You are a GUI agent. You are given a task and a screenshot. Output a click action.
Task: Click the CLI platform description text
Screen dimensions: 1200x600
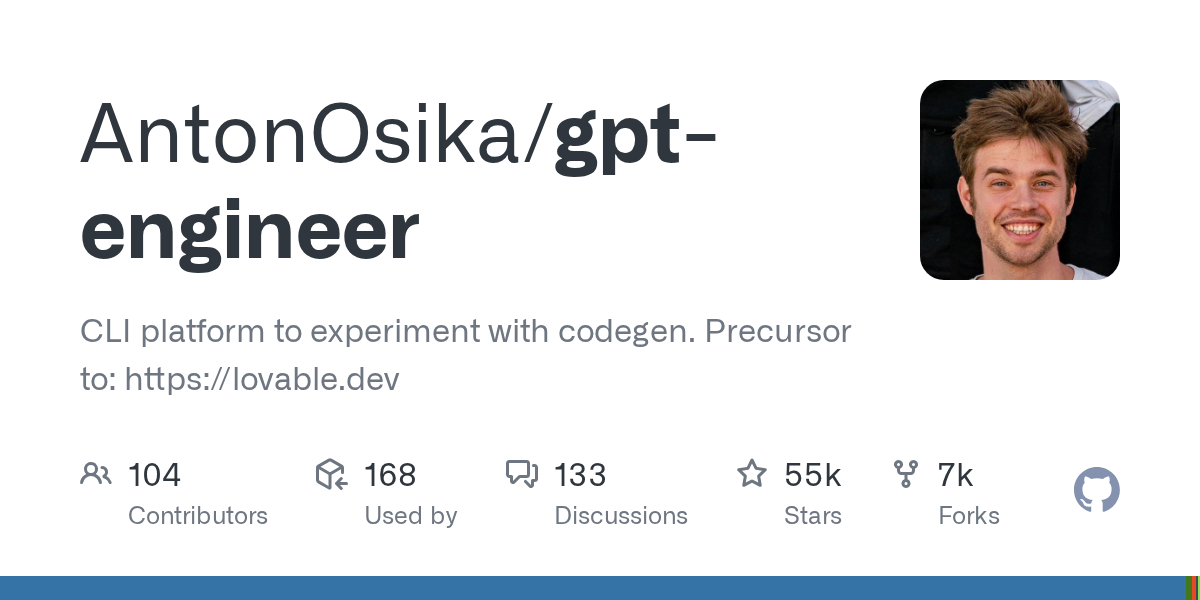click(465, 332)
